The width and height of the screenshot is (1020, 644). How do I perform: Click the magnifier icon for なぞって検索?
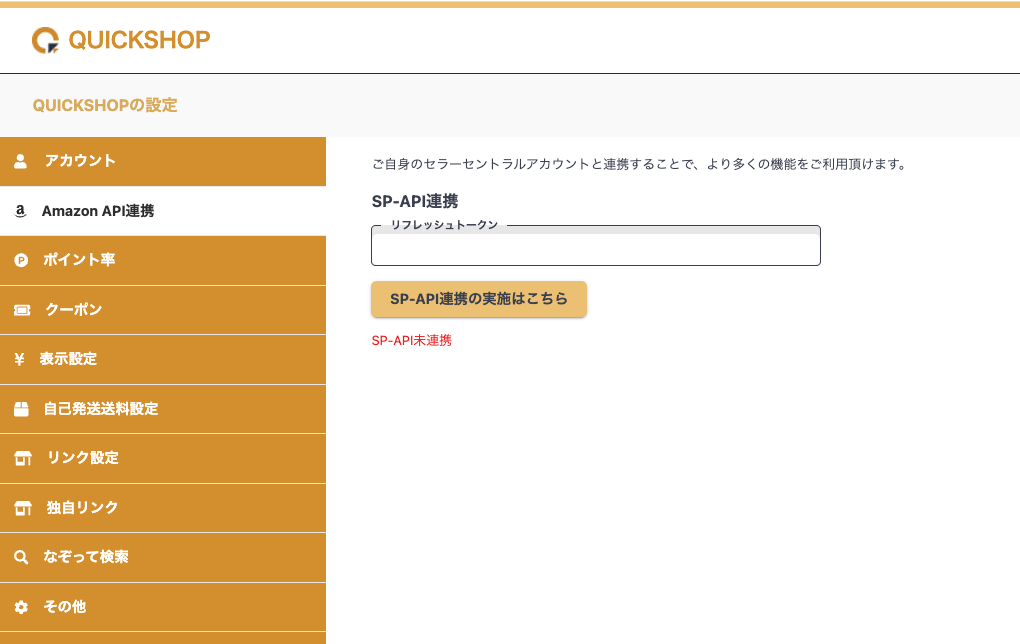(21, 557)
